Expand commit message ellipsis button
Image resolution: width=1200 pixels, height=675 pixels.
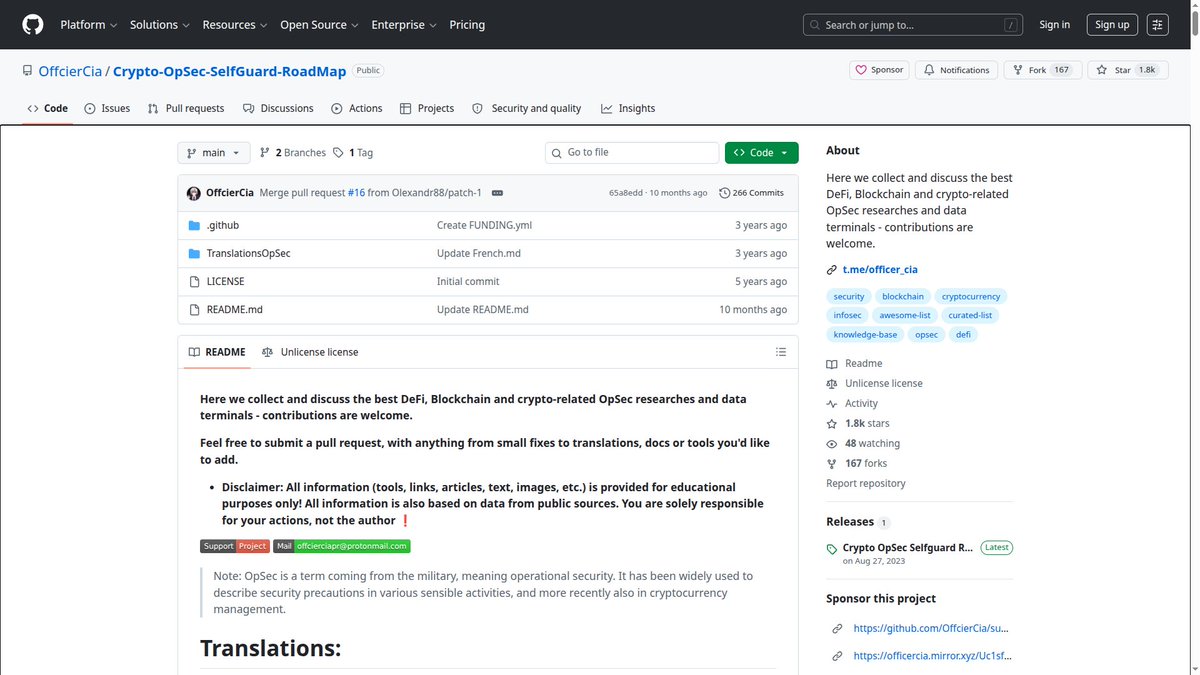497,193
